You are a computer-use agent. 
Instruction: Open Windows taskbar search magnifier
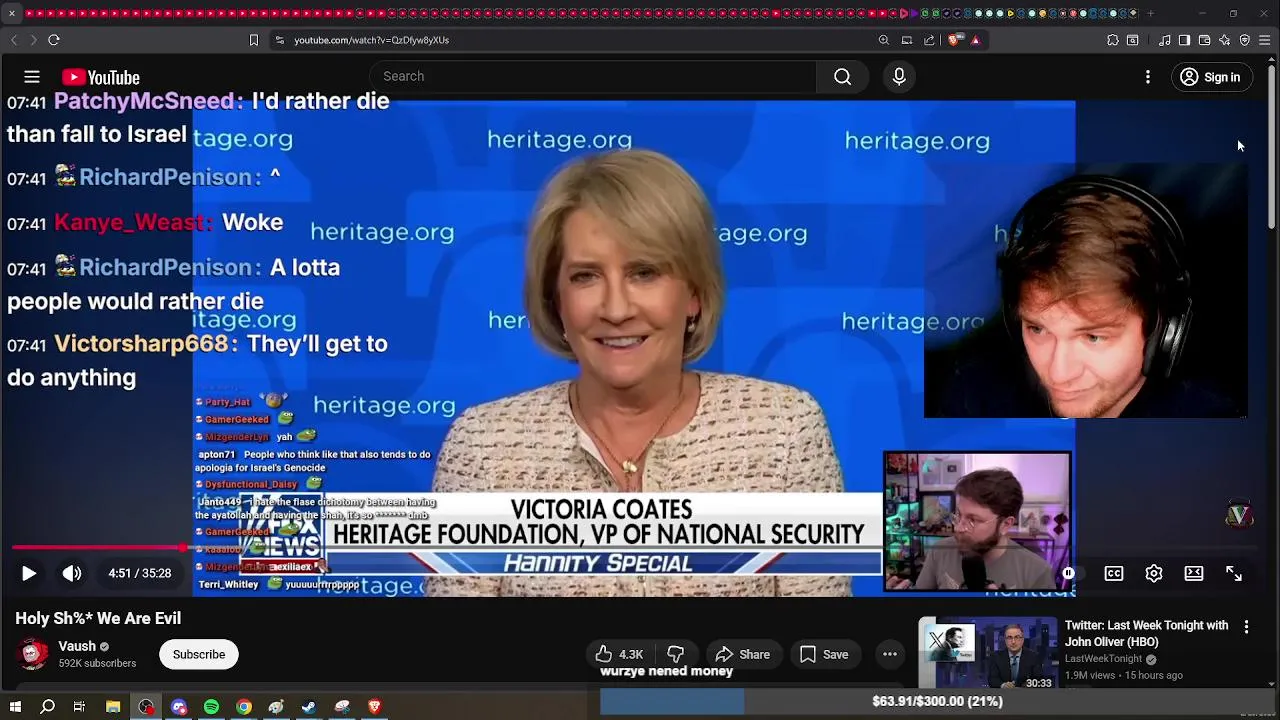(47, 707)
